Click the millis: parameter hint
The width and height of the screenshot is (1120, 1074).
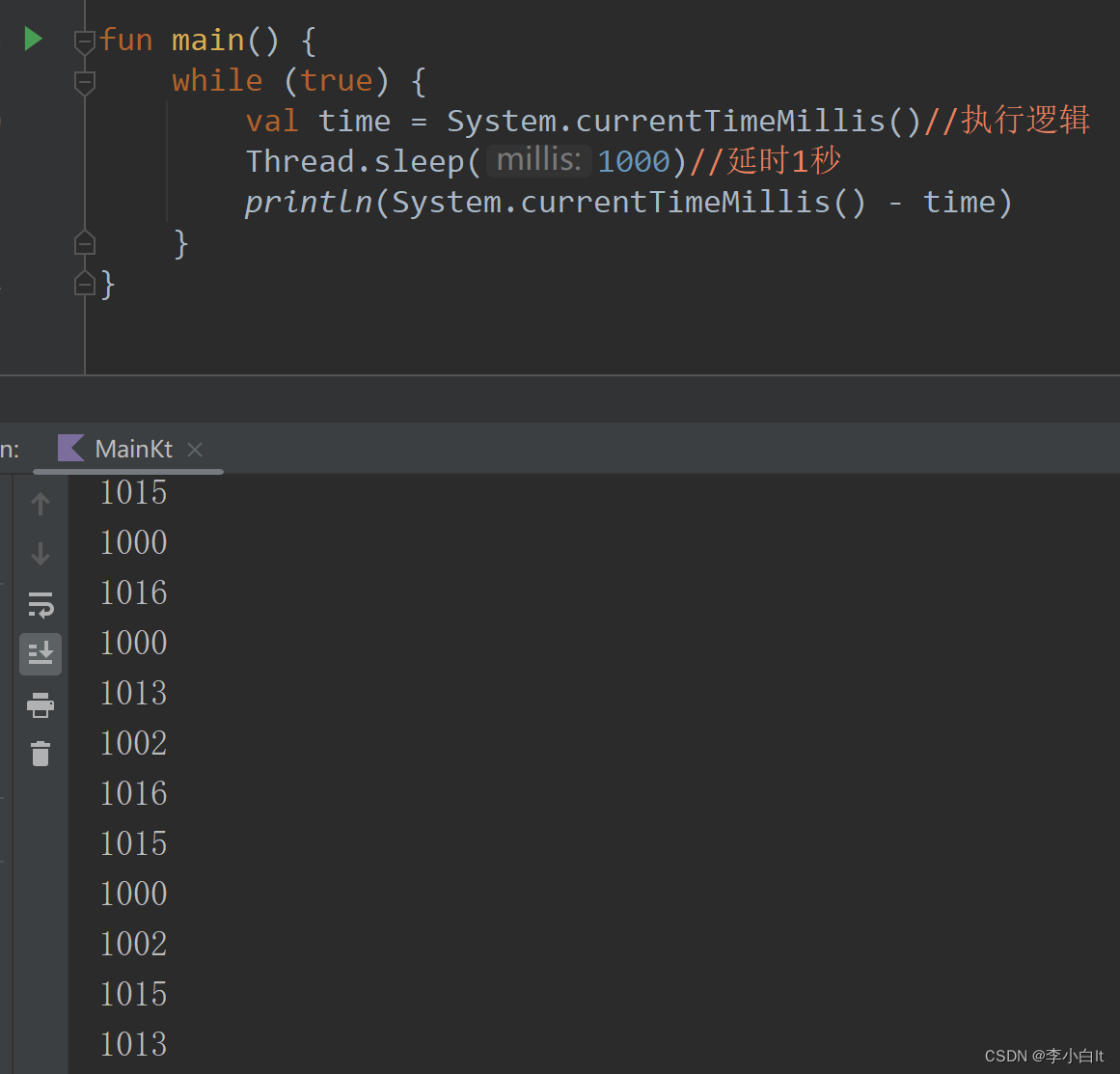click(539, 160)
